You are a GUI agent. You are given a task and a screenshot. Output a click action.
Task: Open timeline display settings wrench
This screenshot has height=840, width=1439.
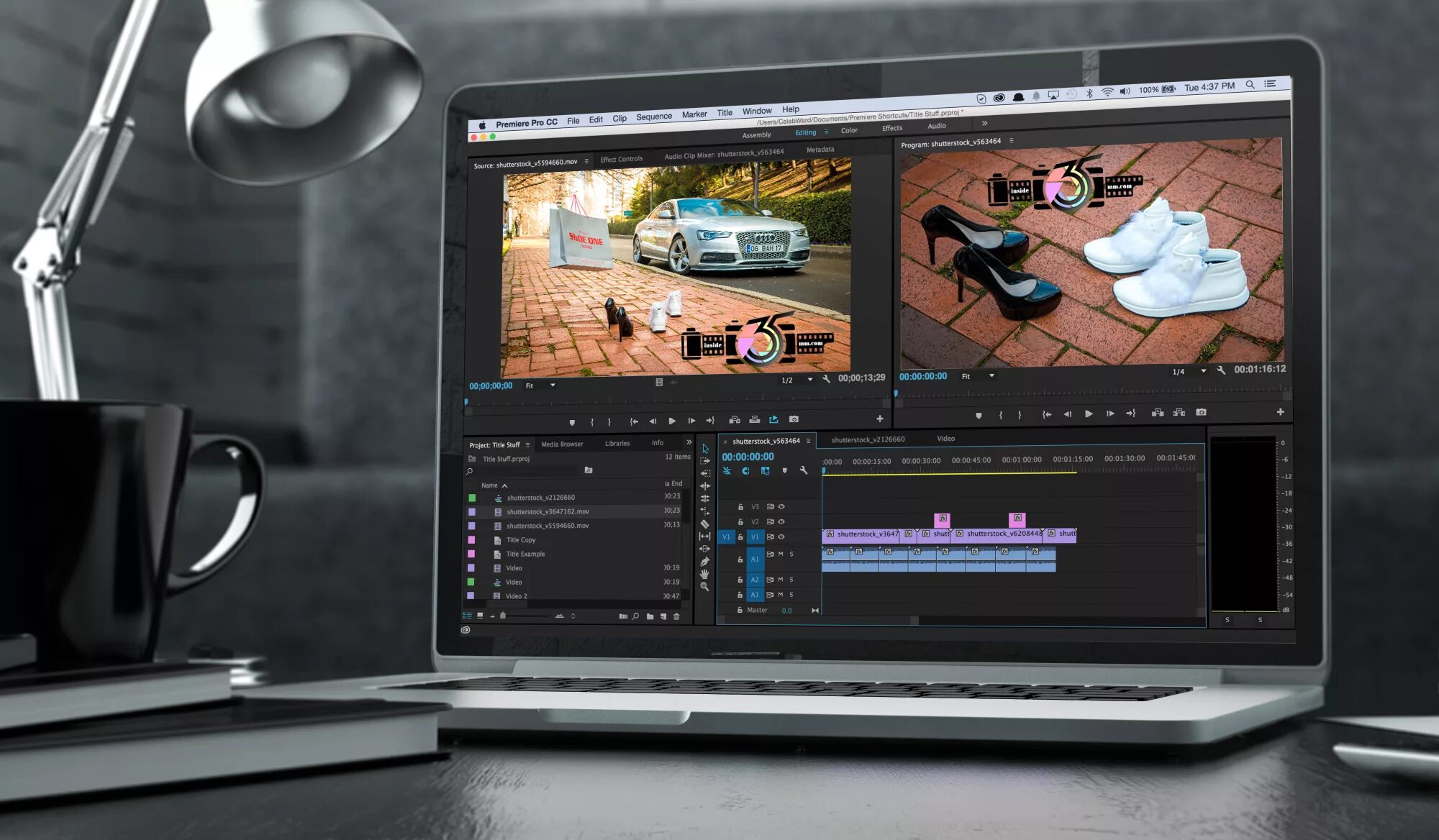pos(804,470)
